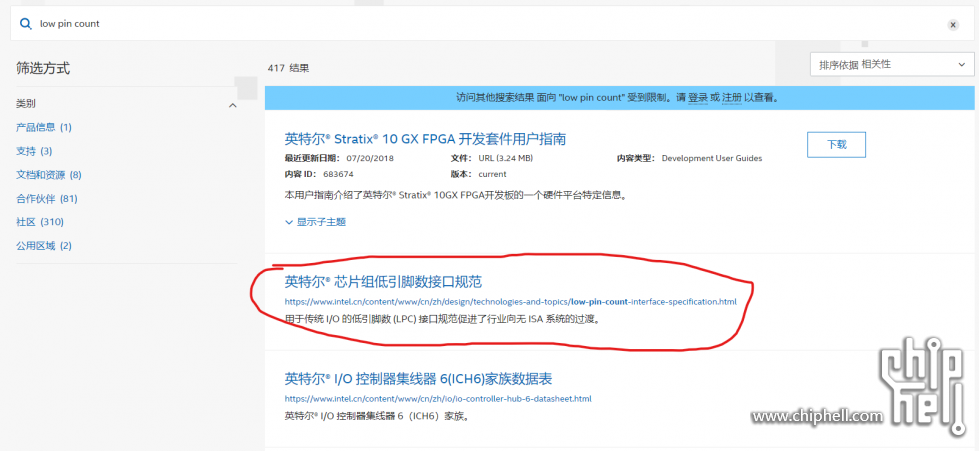This screenshot has width=979, height=451.
Task: Click the search magnifier icon
Action: (x=26, y=24)
